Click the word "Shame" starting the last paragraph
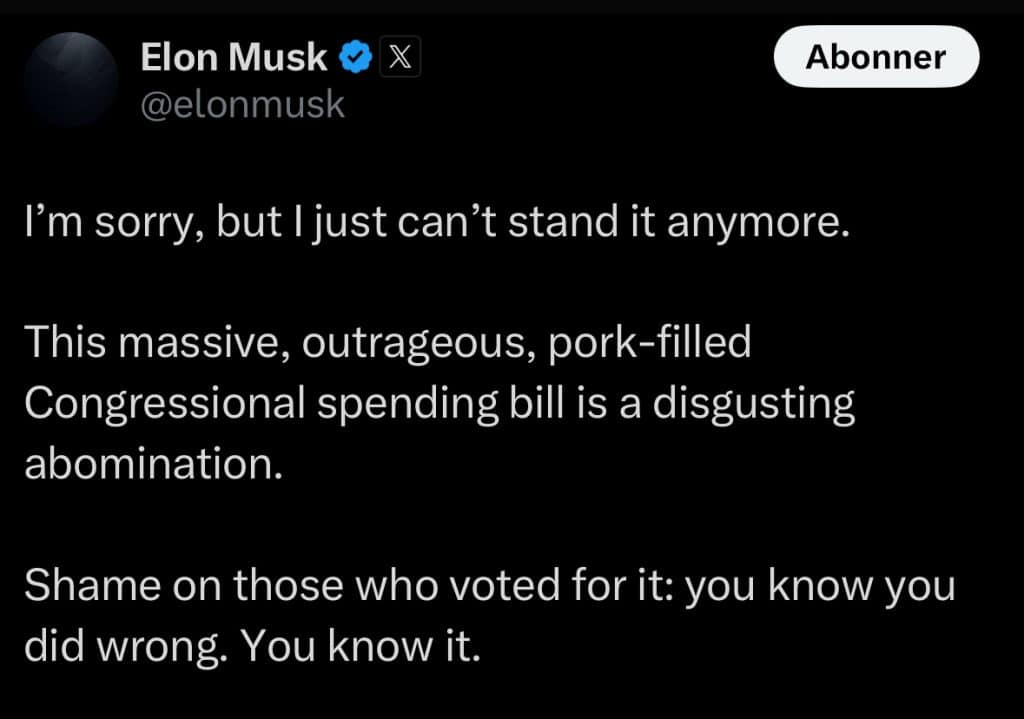Screen dimensions: 1024x719 [92, 584]
